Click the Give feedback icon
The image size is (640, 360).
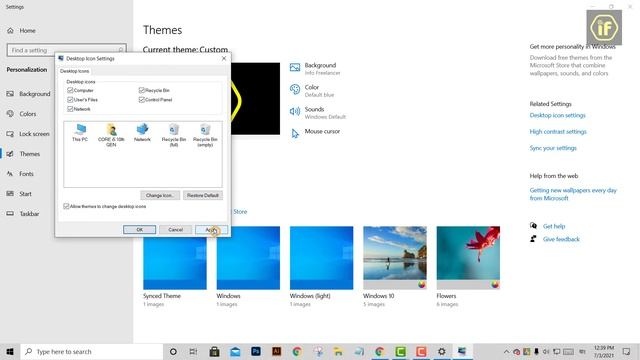(533, 239)
